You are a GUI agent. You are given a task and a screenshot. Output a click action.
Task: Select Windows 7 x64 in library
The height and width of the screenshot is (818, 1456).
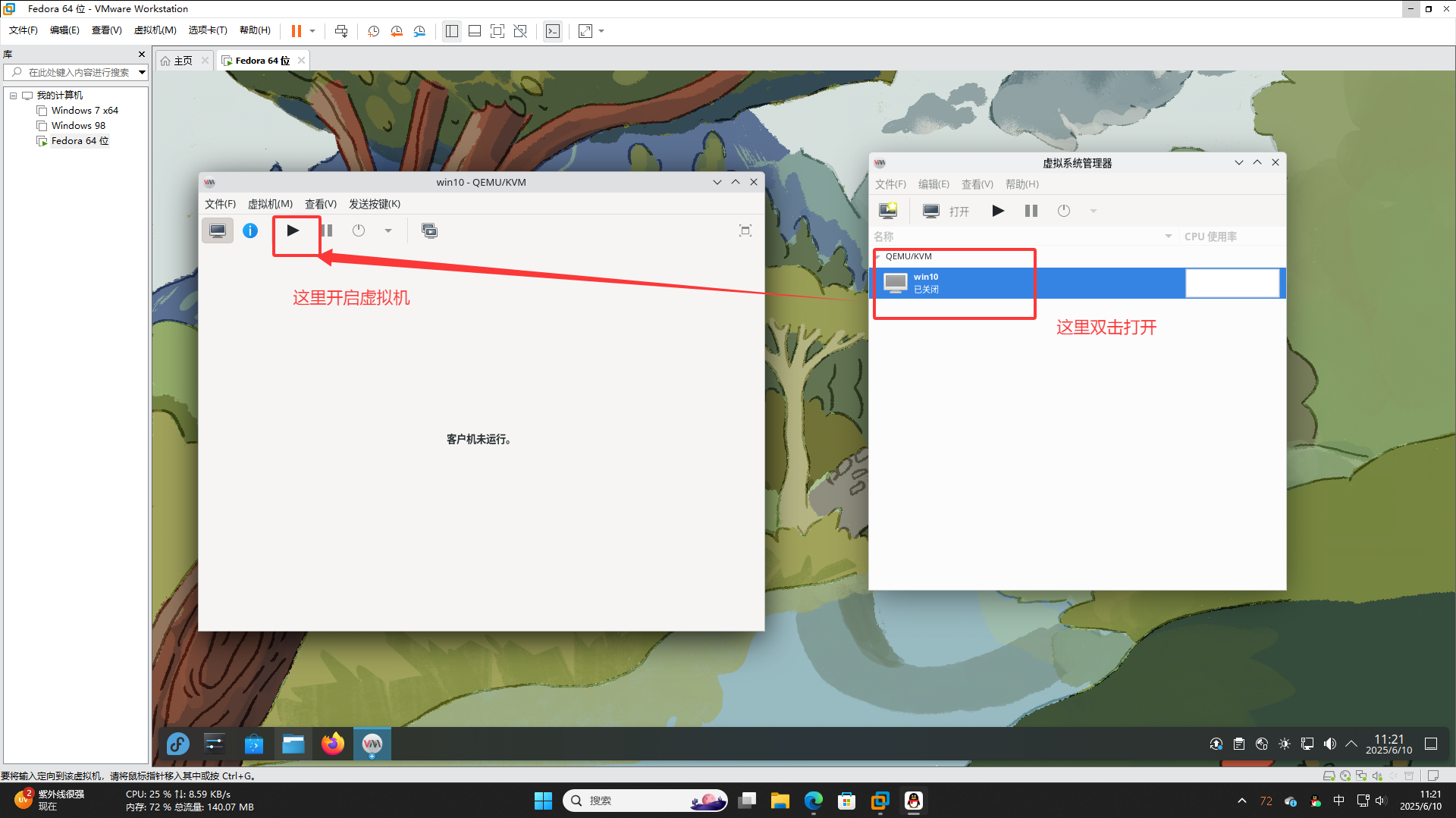84,111
